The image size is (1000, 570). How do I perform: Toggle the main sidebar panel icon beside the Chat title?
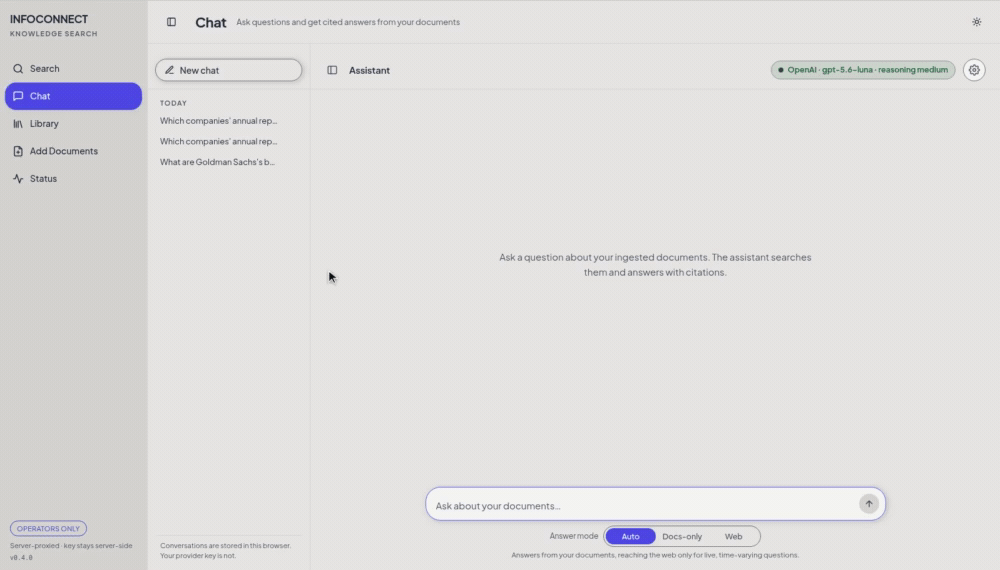172,22
